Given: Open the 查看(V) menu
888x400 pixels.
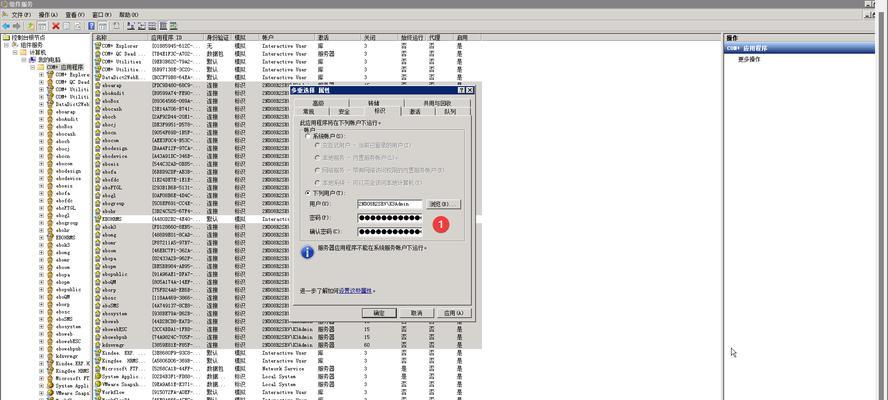Looking at the screenshot, I should tap(75, 14).
